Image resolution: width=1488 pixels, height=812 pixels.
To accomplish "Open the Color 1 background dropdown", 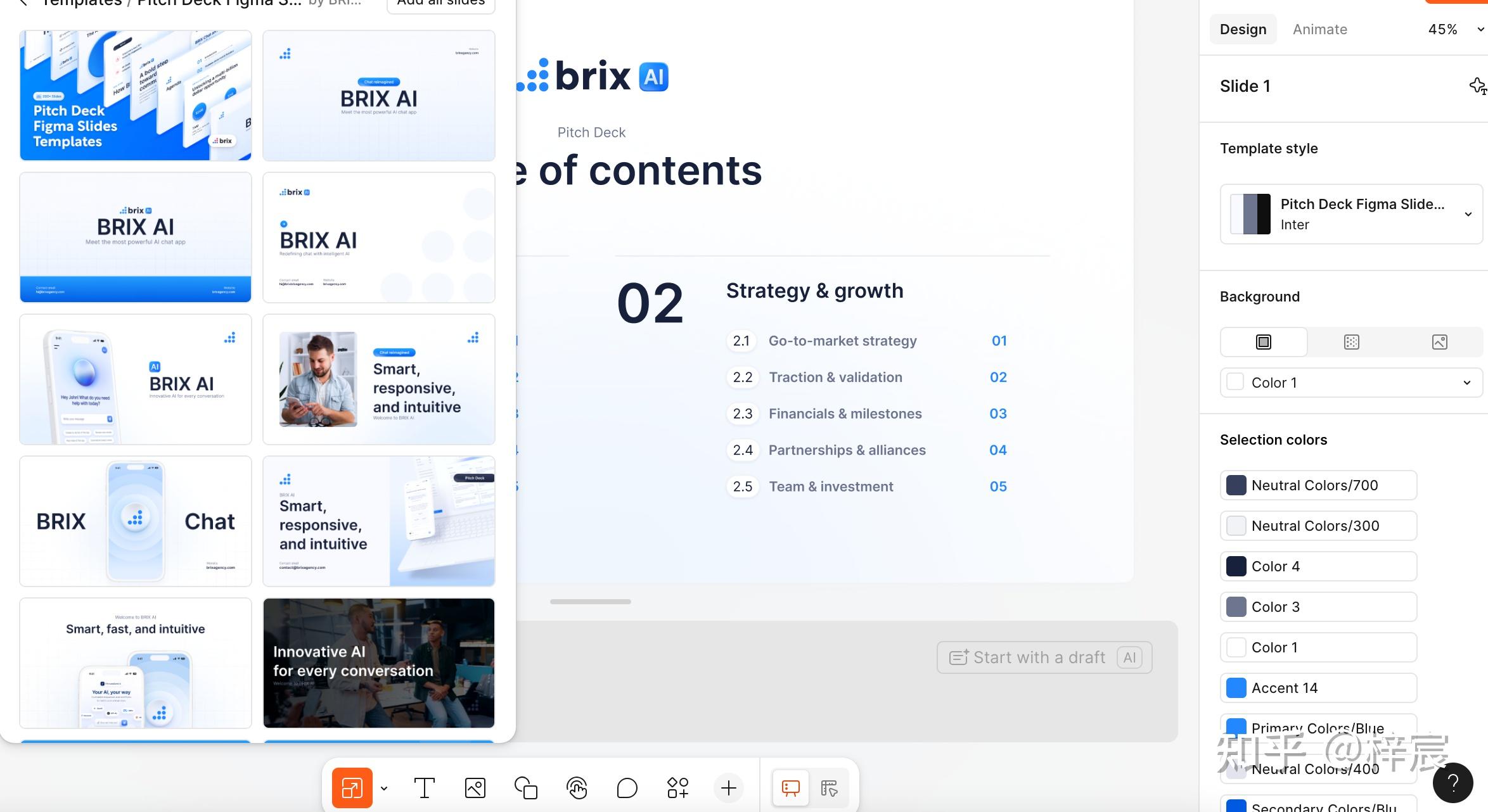I will (1351, 383).
